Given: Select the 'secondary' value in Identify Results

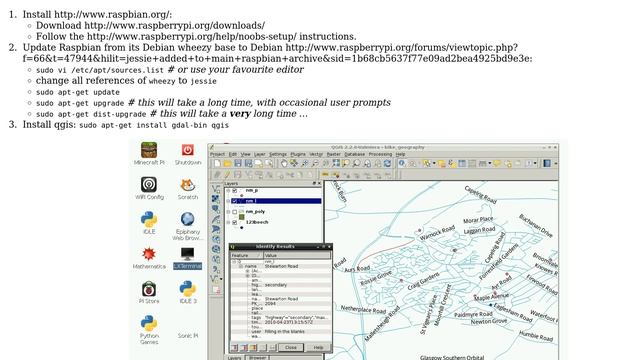Looking at the screenshot, I should click(276, 285).
